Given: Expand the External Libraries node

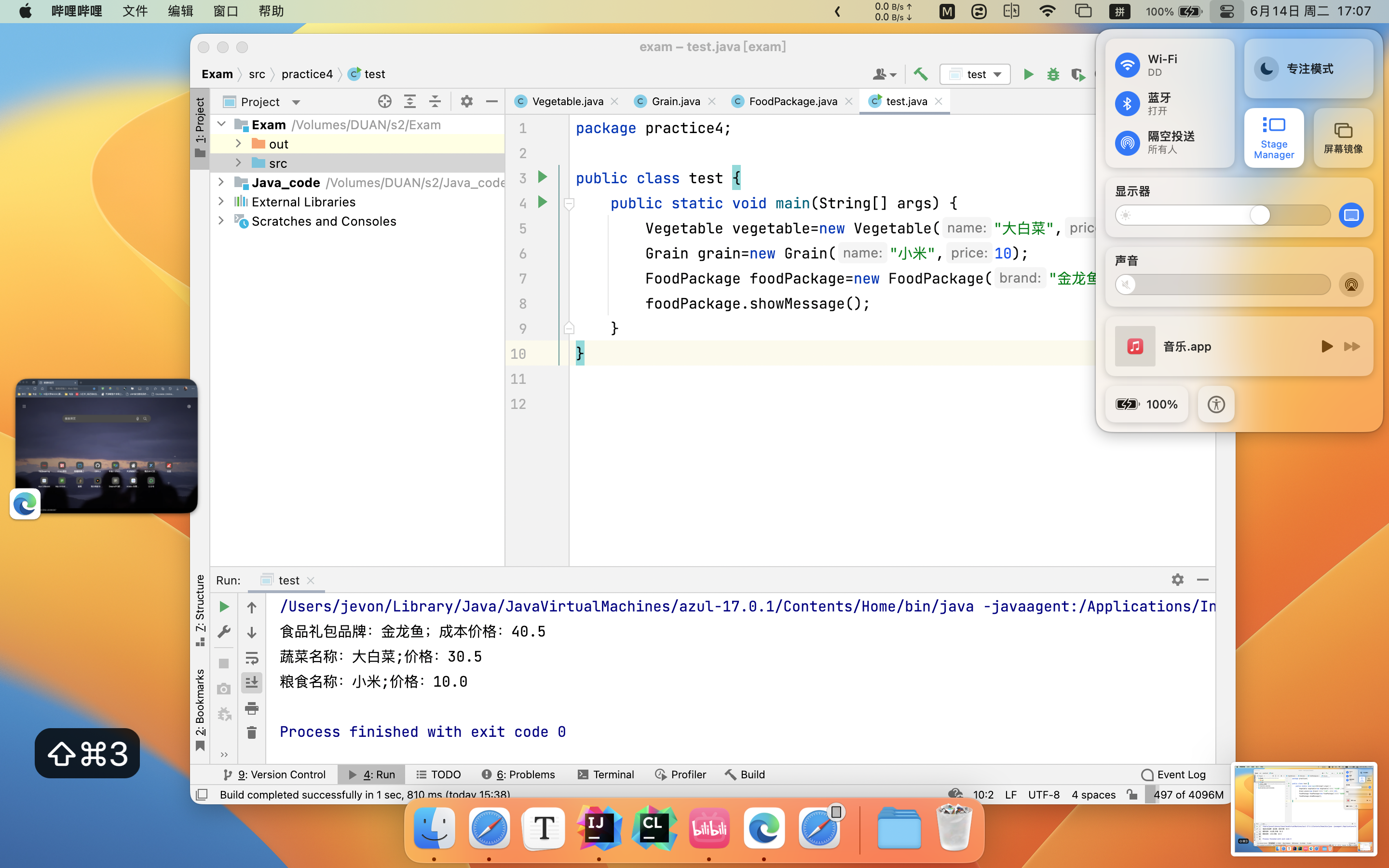Looking at the screenshot, I should pos(221,202).
